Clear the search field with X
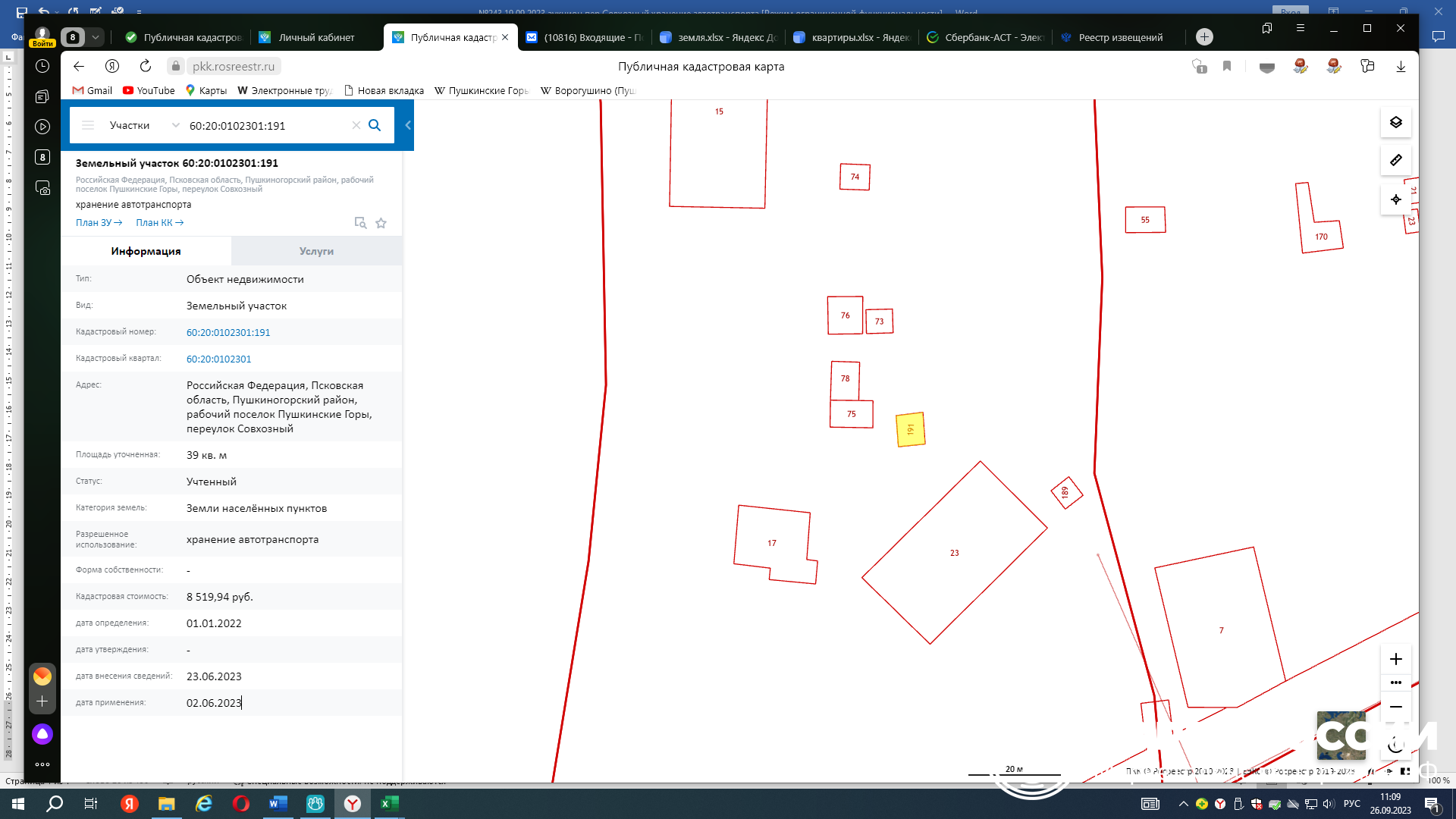Image resolution: width=1456 pixels, height=819 pixels. point(356,125)
